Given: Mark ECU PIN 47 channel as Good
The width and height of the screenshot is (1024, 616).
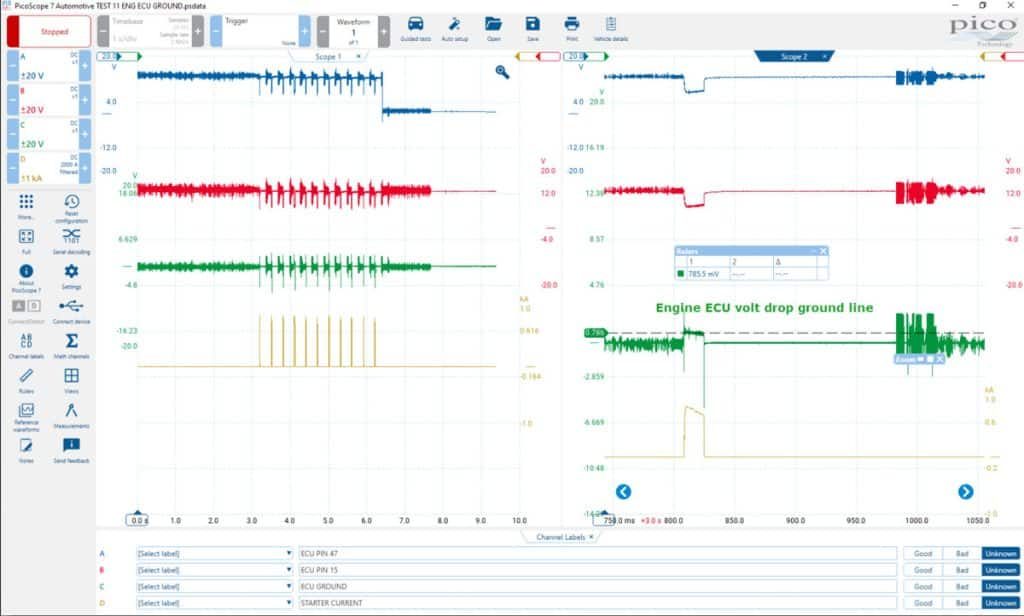Looking at the screenshot, I should click(x=923, y=553).
